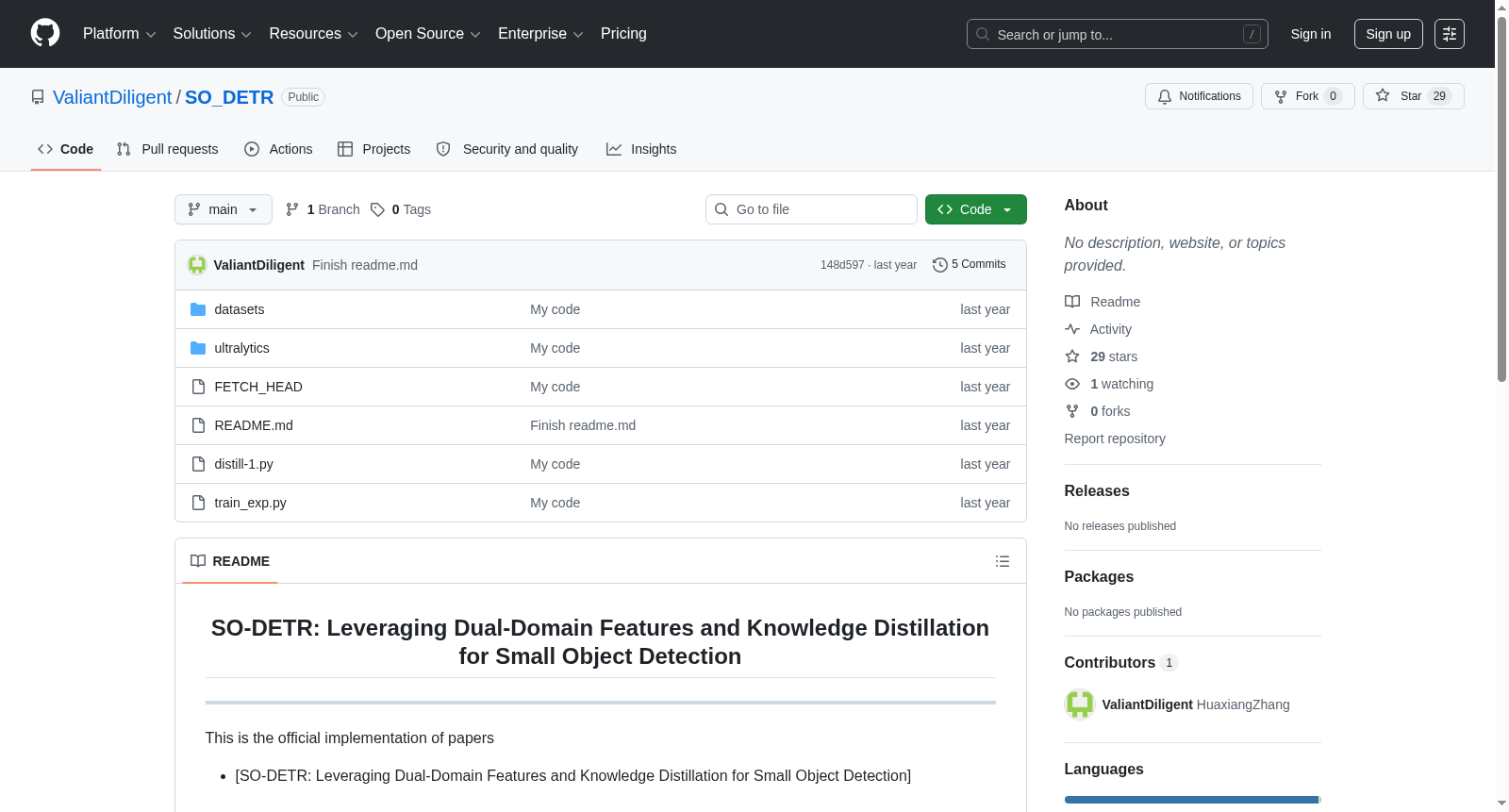Open commit hash 148d597
The width and height of the screenshot is (1509, 812).
click(x=842, y=265)
